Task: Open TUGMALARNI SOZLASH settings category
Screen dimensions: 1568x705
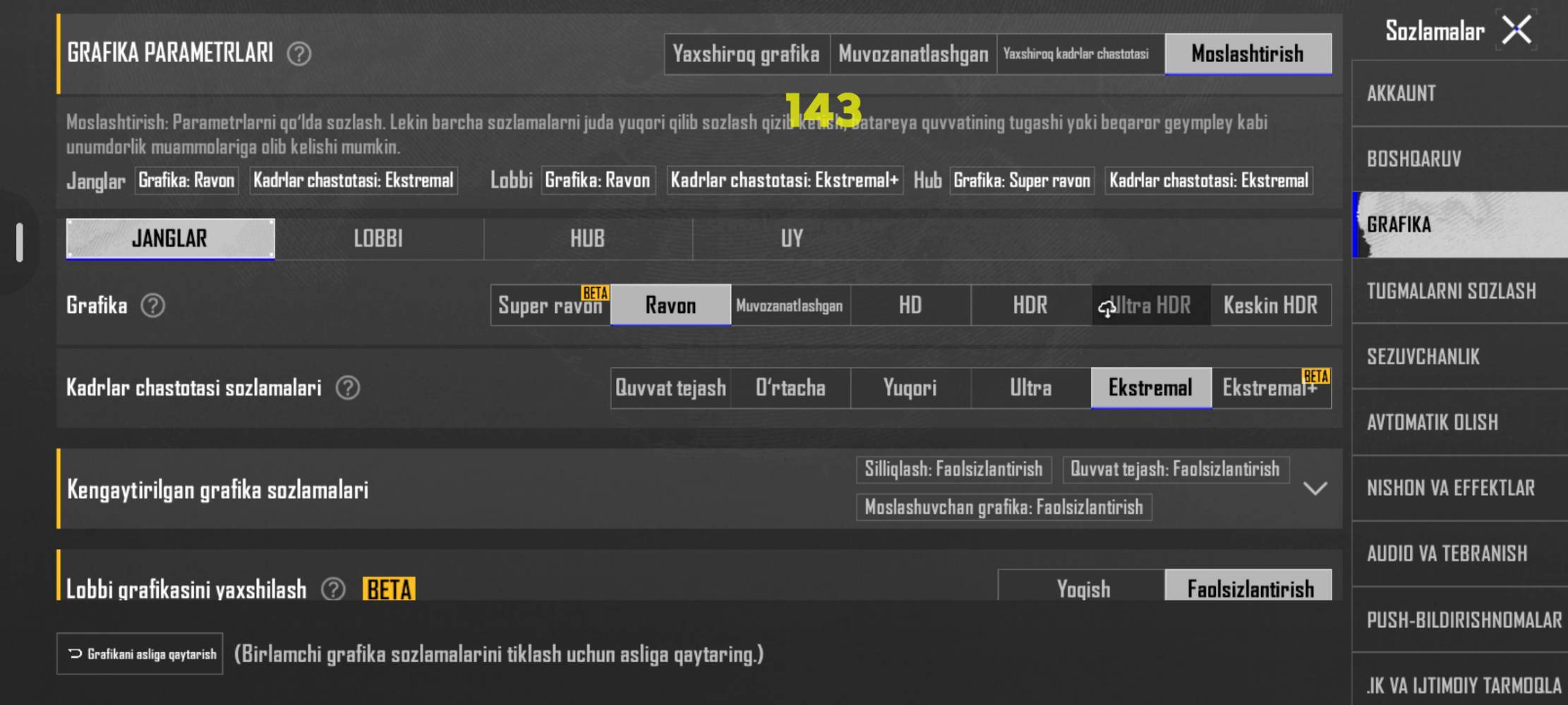Action: click(1459, 290)
